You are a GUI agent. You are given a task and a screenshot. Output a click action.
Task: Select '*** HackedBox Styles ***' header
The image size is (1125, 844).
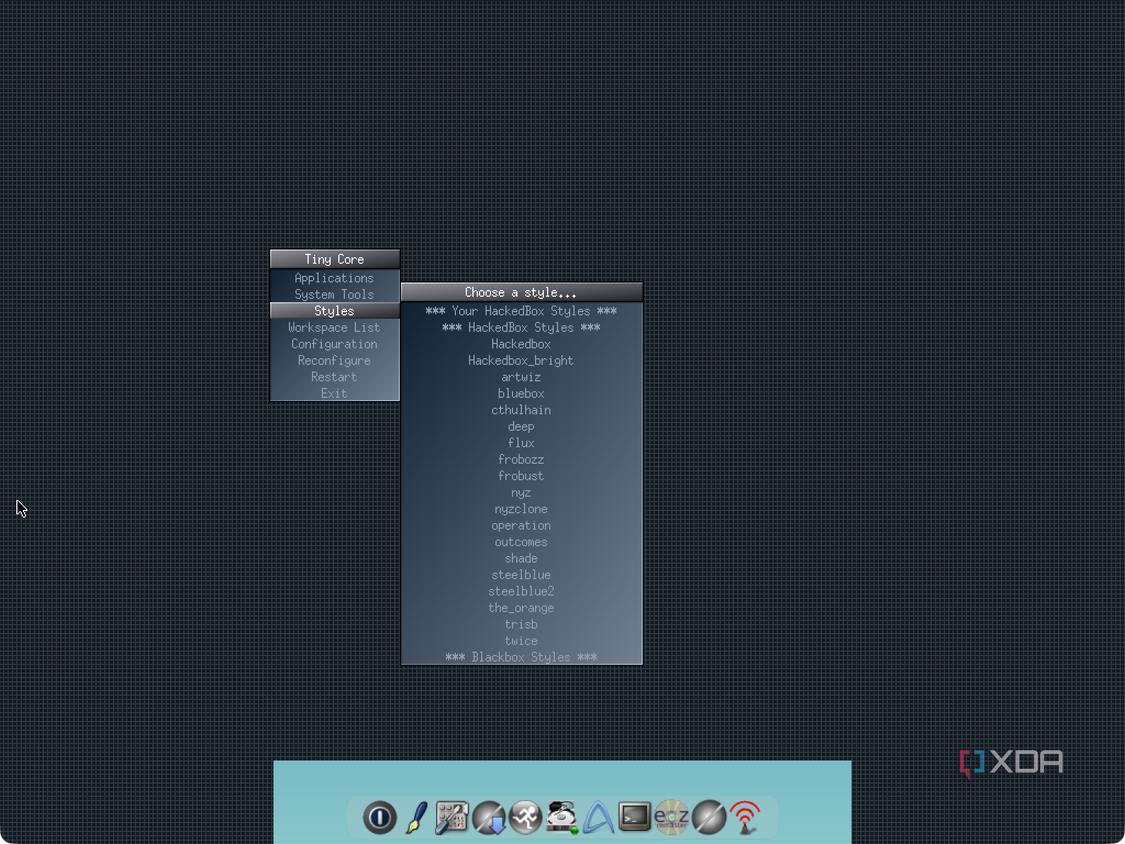(522, 327)
